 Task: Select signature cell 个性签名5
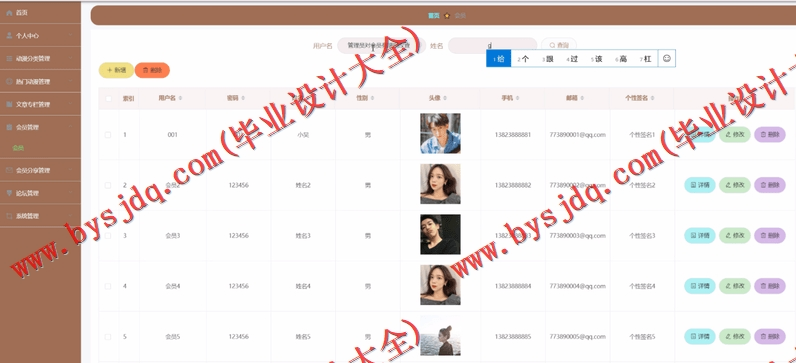pos(642,337)
